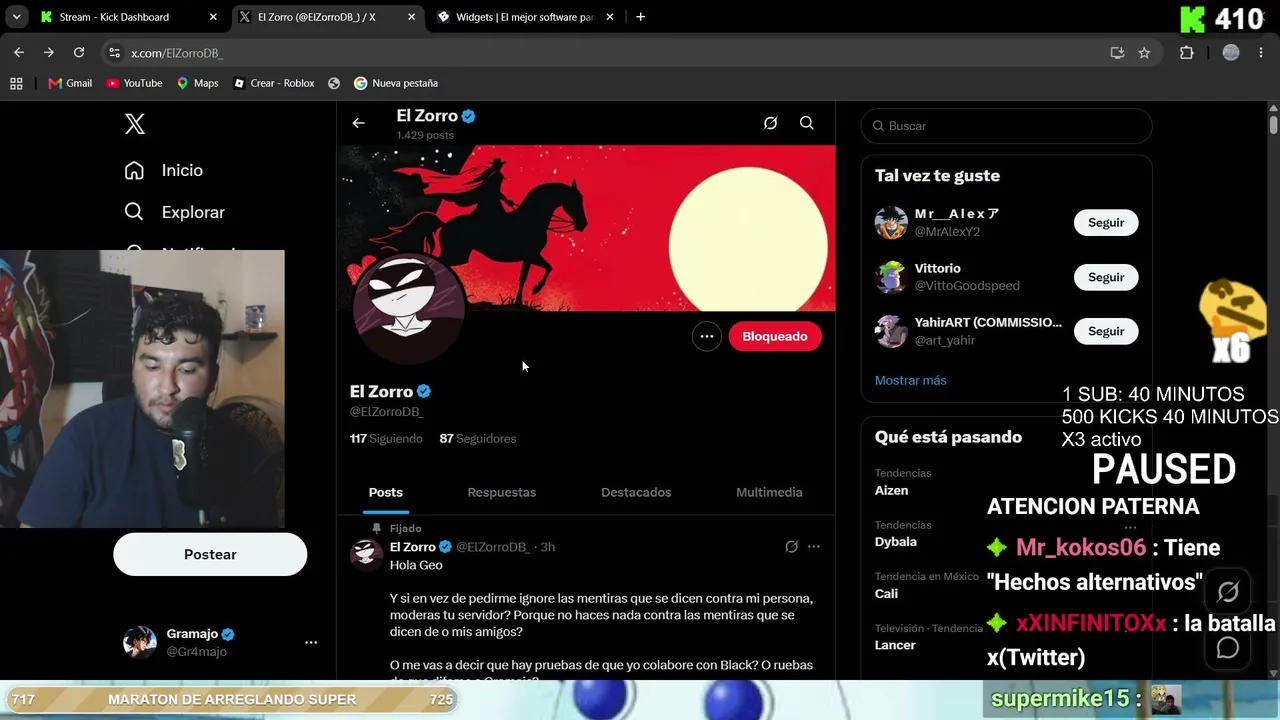Viewport: 1280px width, 720px height.
Task: Close the Widgets tab
Action: 610,17
